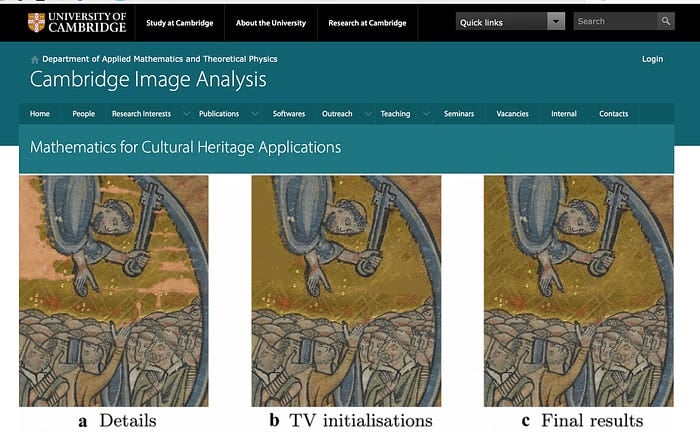The height and width of the screenshot is (442, 700).
Task: Expand the Teaching submenu chevron
Action: (x=426, y=114)
